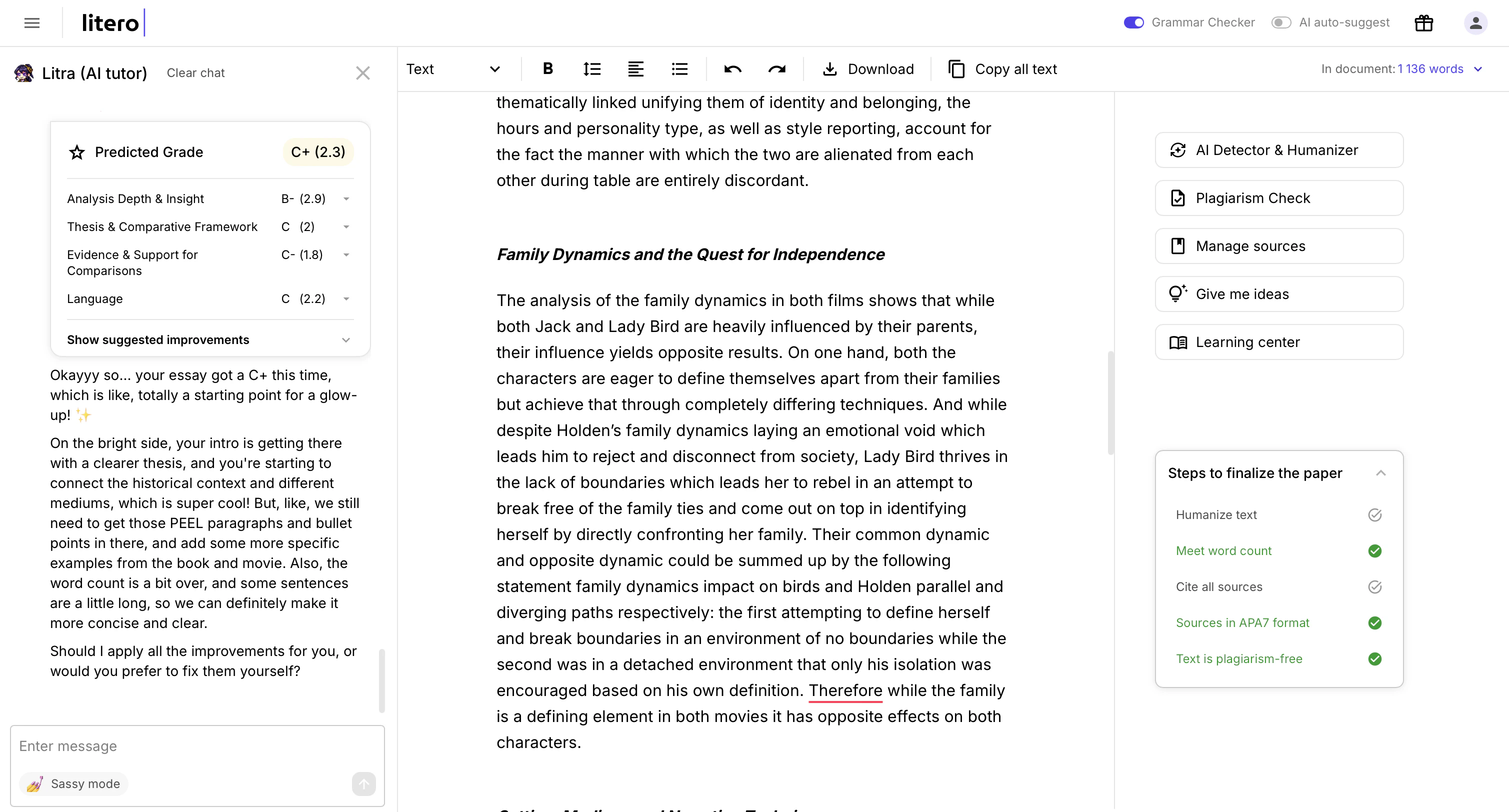Copy all essay text
This screenshot has height=812, width=1509.
pyautogui.click(x=1001, y=68)
